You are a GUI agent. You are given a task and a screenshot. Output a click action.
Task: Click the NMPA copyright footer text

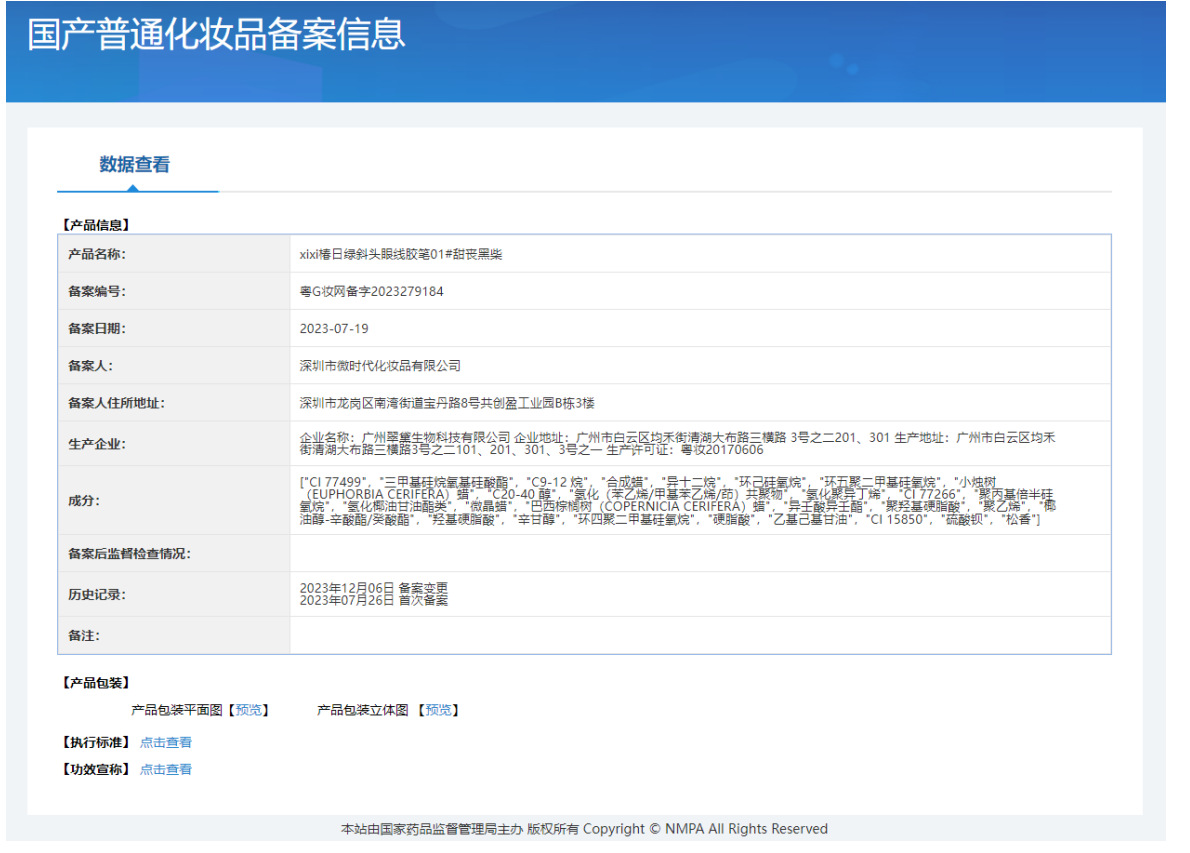[x=584, y=829]
